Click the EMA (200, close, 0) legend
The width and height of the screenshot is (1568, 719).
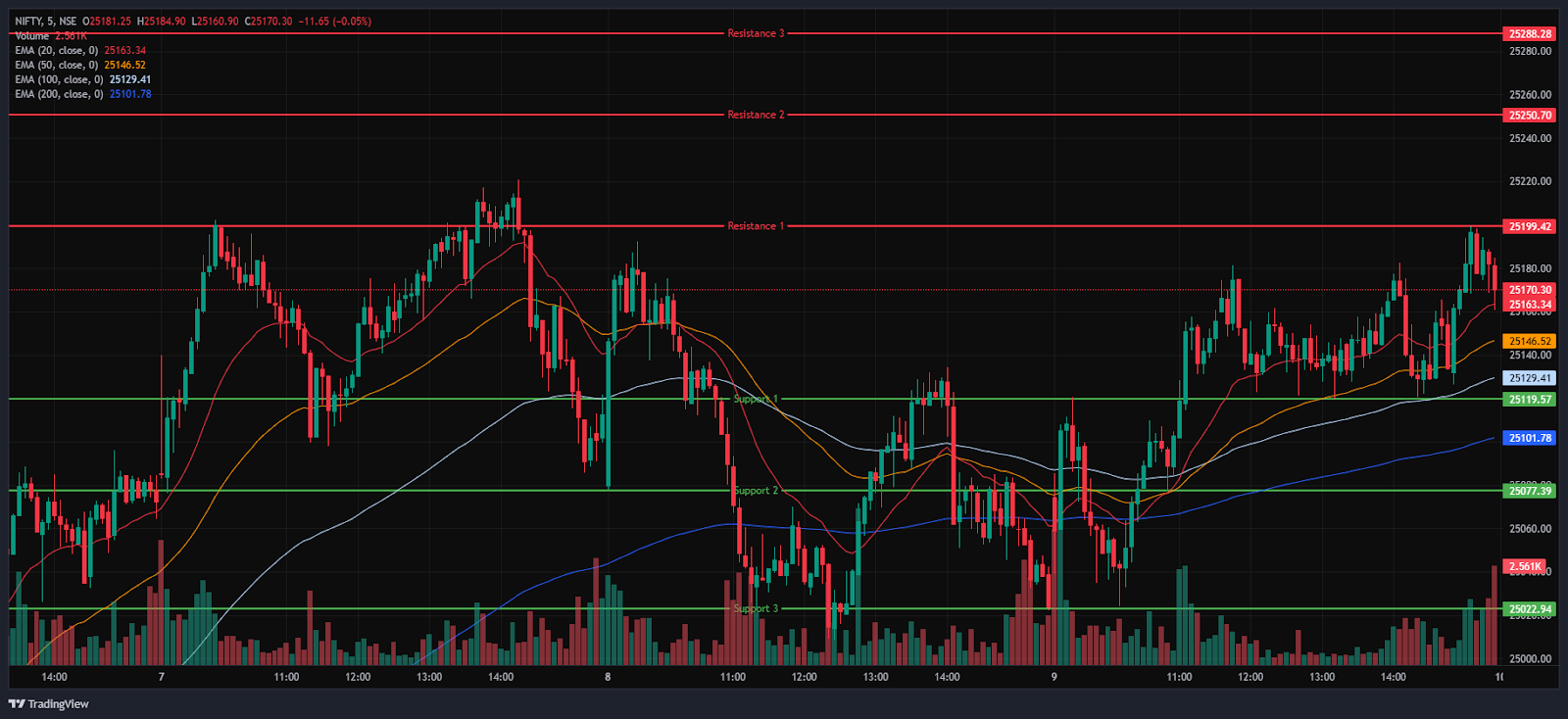tap(59, 94)
